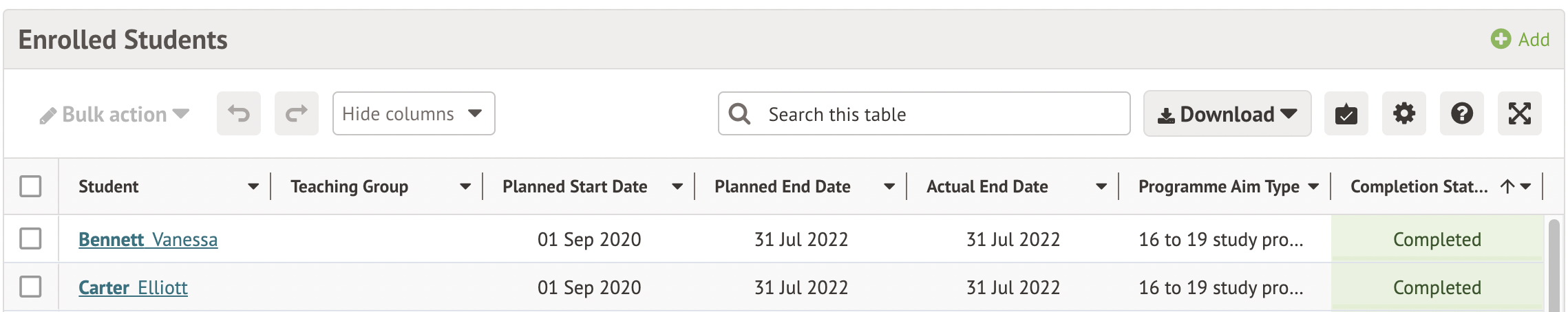Open the Planned Start Date column menu arrow
Screen dimensions: 1568x312
pos(677,186)
